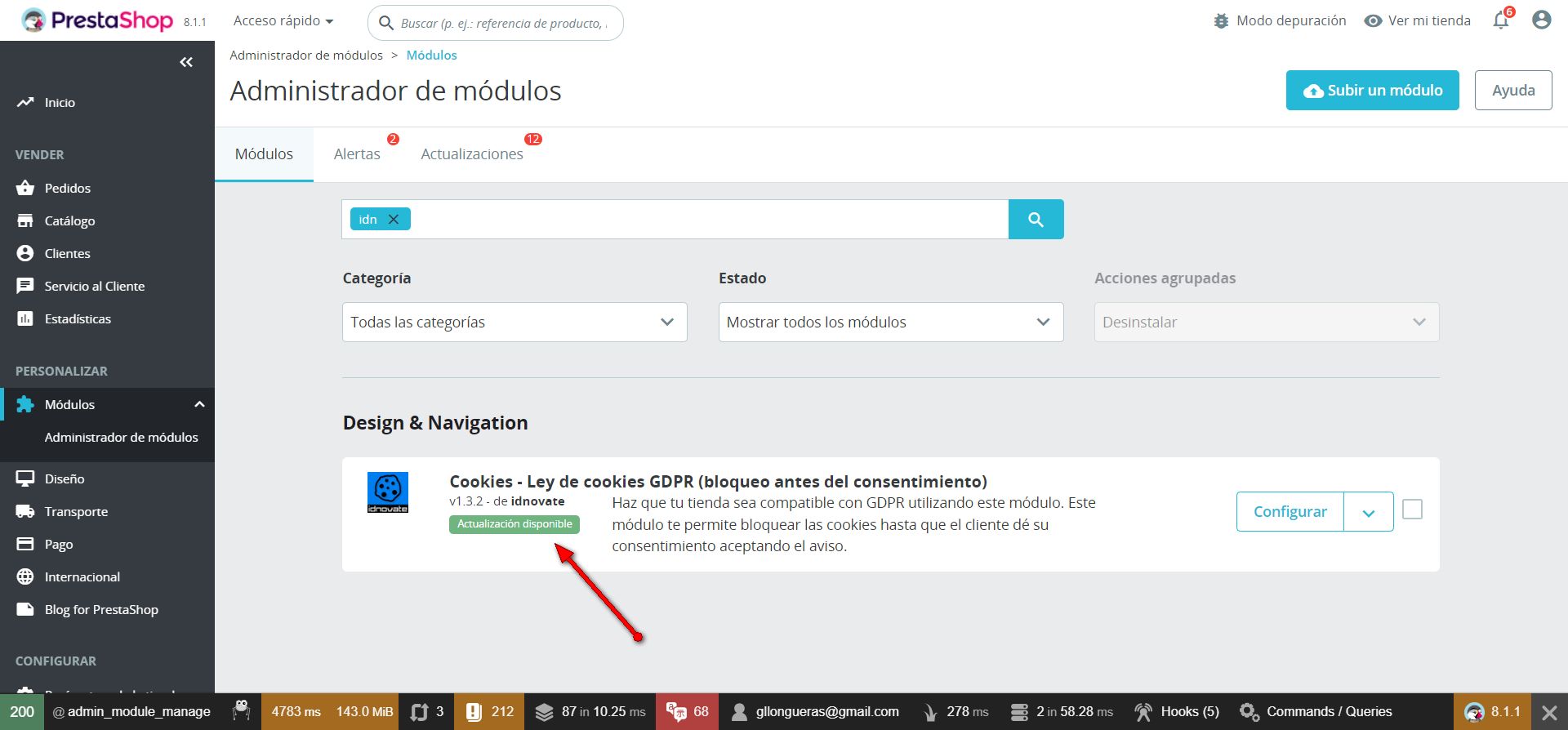The width and height of the screenshot is (1568, 730).
Task: Switch to the Módulos tab
Action: pos(264,154)
